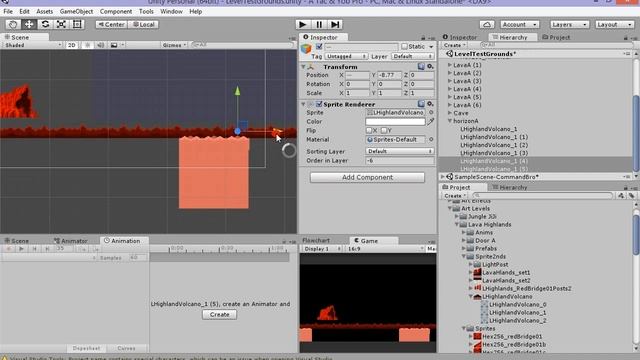Open Gizmos dropdown in Scene view
640x360 pixels.
coord(174,45)
